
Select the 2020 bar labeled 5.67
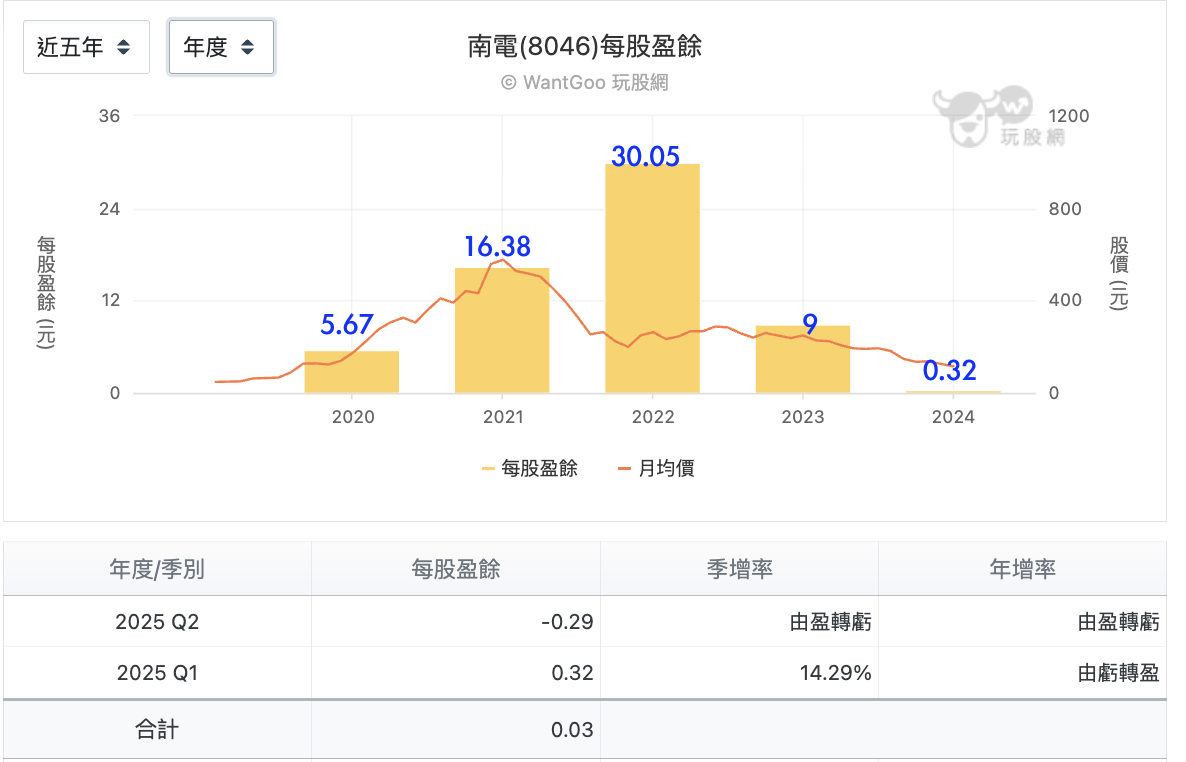pos(352,372)
